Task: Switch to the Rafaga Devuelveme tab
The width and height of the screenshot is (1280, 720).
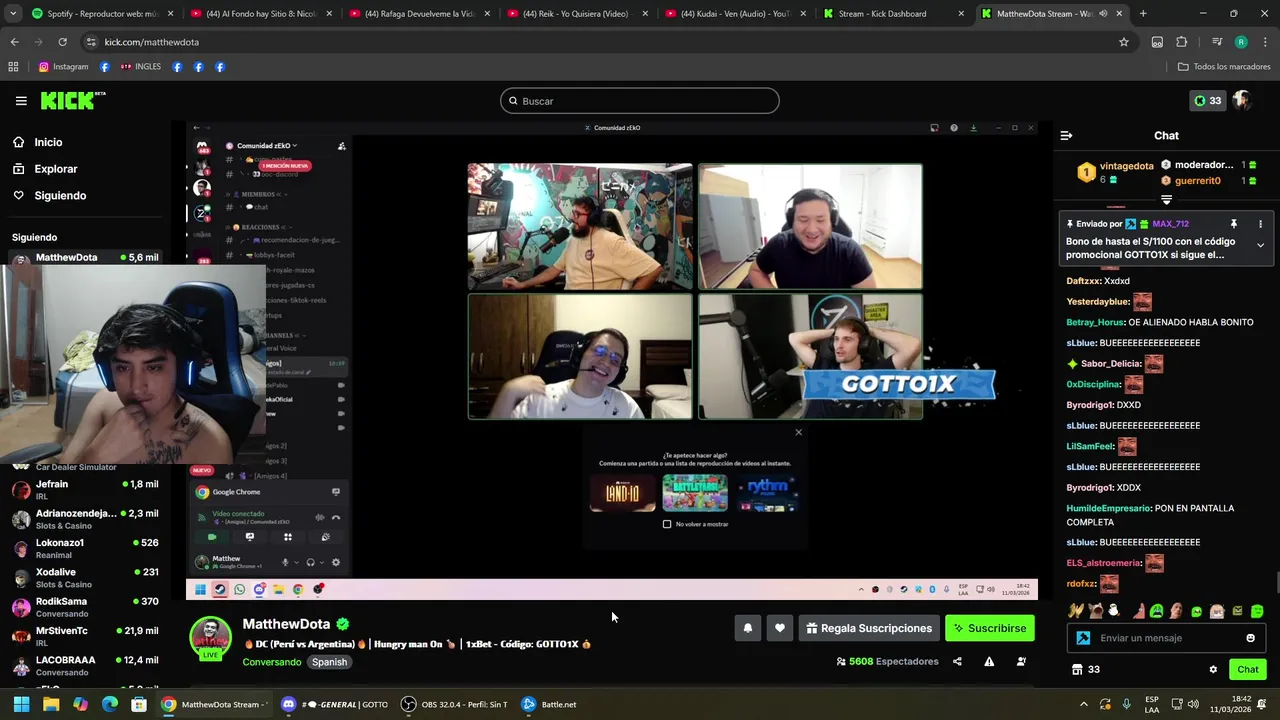Action: point(418,14)
